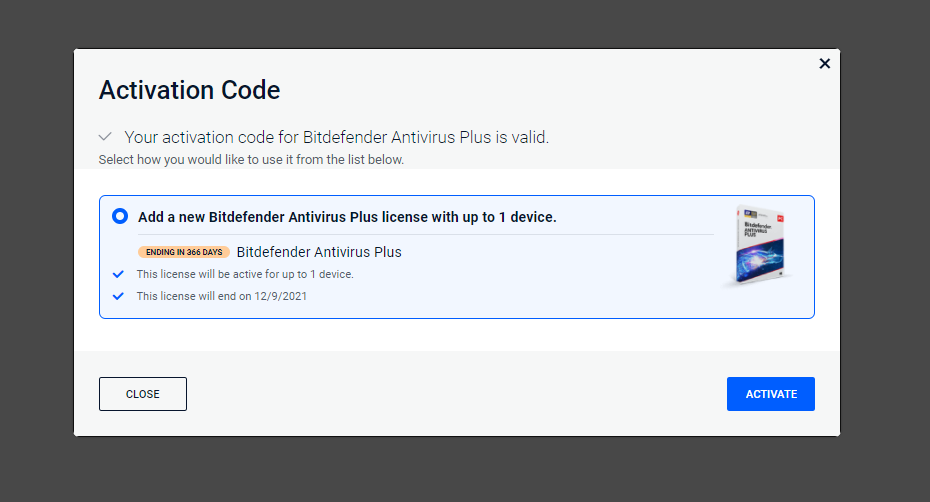Click the Bitdefender Antivirus Plus label beside badge
This screenshot has height=502, width=930.
click(x=319, y=252)
